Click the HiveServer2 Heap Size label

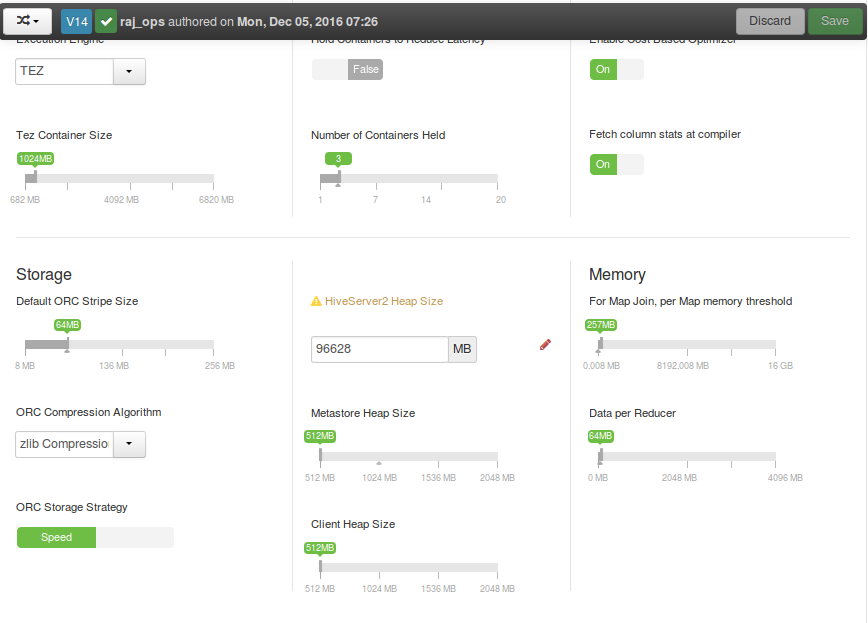[384, 301]
